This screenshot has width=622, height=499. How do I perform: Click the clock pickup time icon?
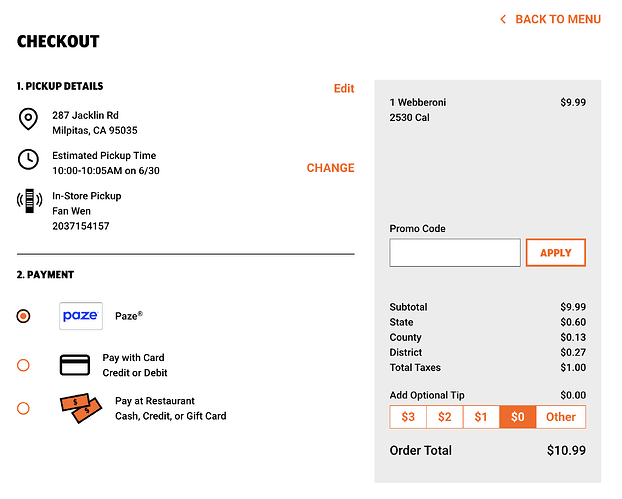pos(28,159)
